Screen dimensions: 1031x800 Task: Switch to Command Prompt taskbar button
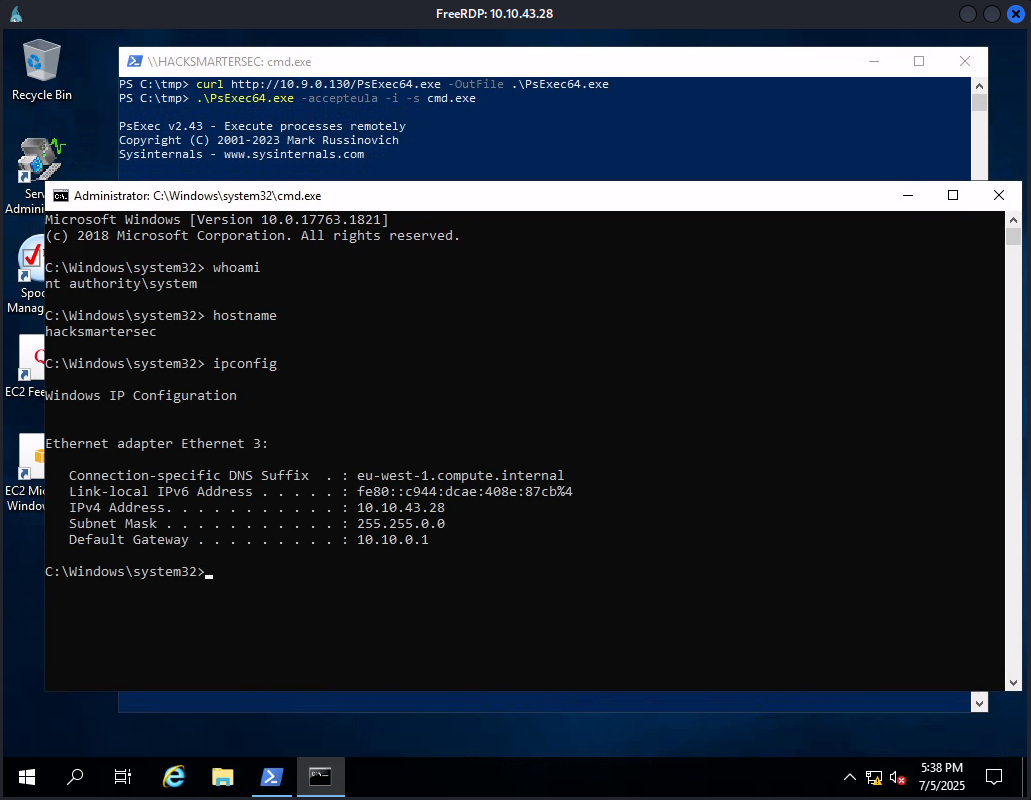coord(320,777)
